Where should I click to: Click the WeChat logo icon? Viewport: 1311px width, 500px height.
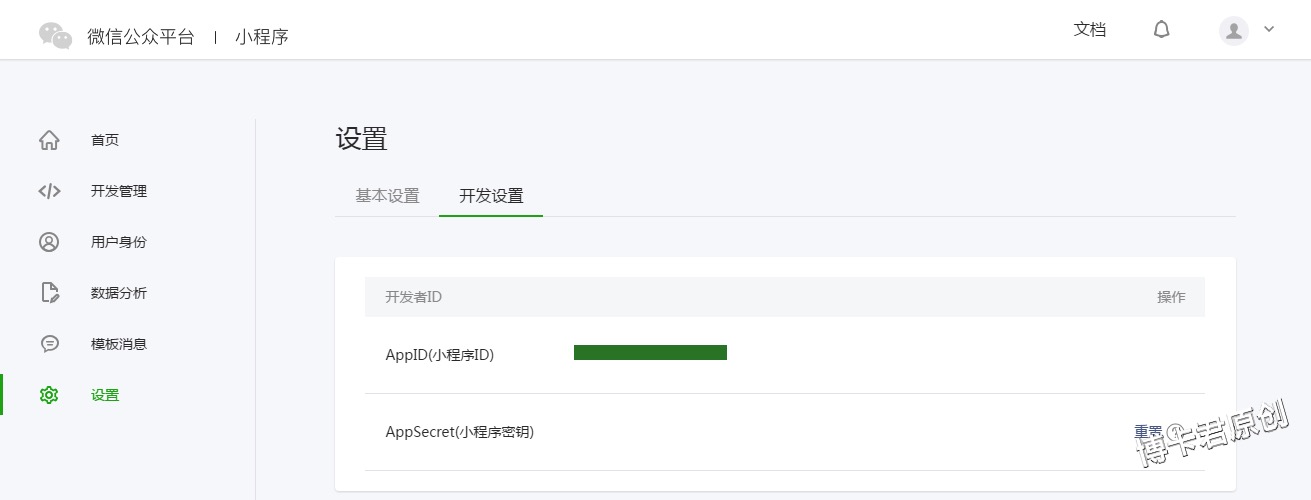coord(55,36)
